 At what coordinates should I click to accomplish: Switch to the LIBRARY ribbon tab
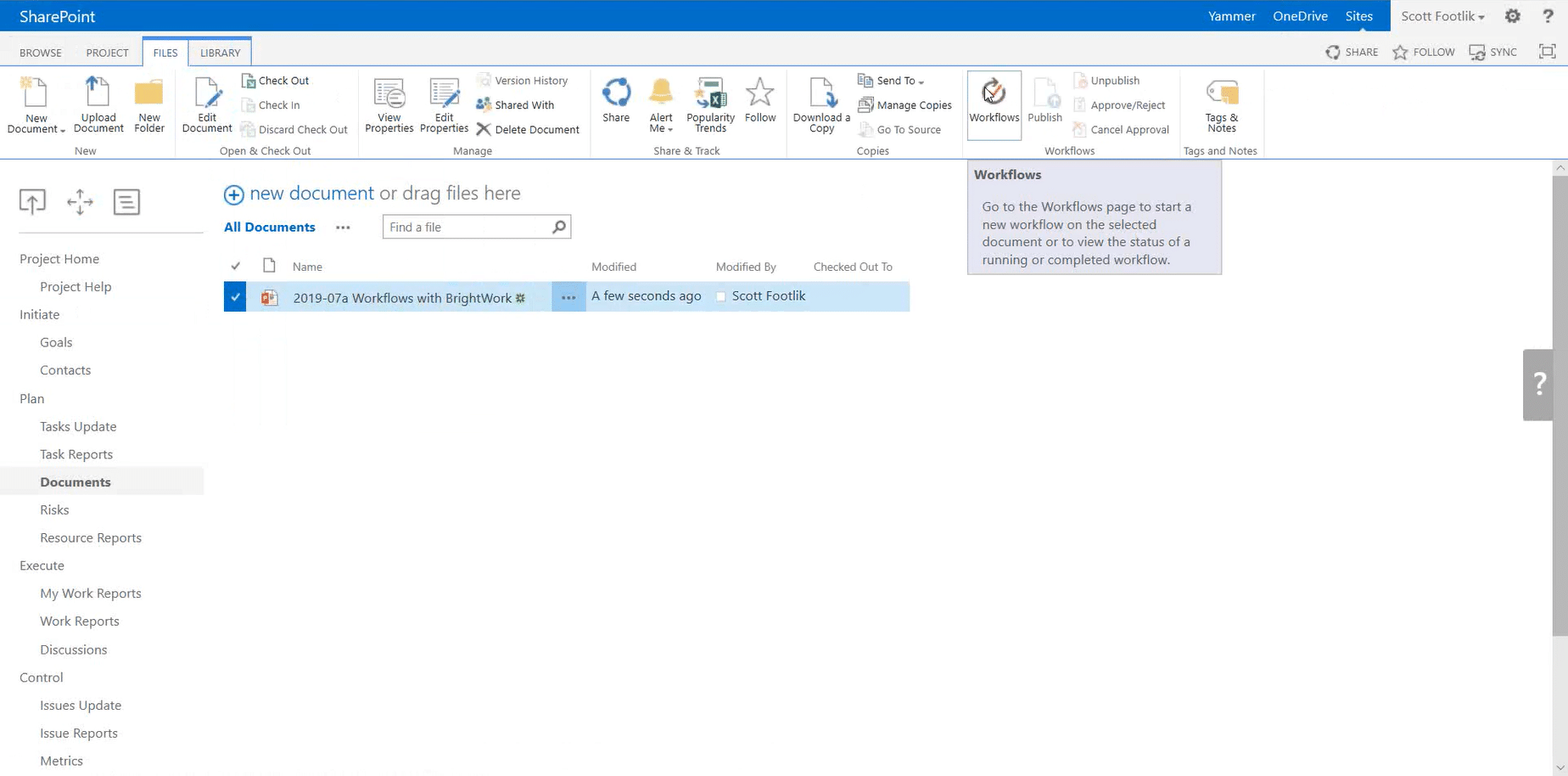pos(220,53)
